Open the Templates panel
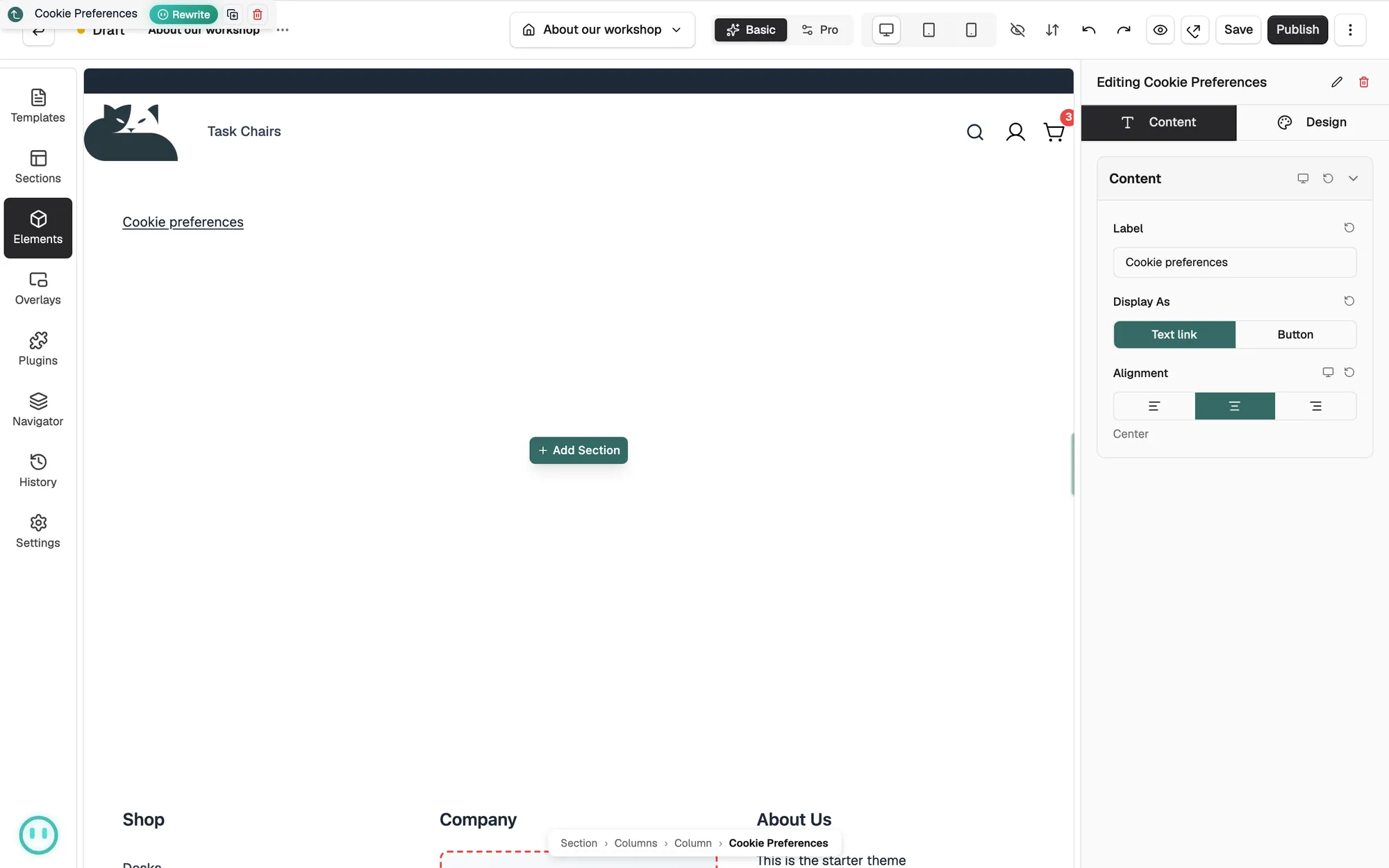This screenshot has width=1389, height=868. click(x=38, y=106)
